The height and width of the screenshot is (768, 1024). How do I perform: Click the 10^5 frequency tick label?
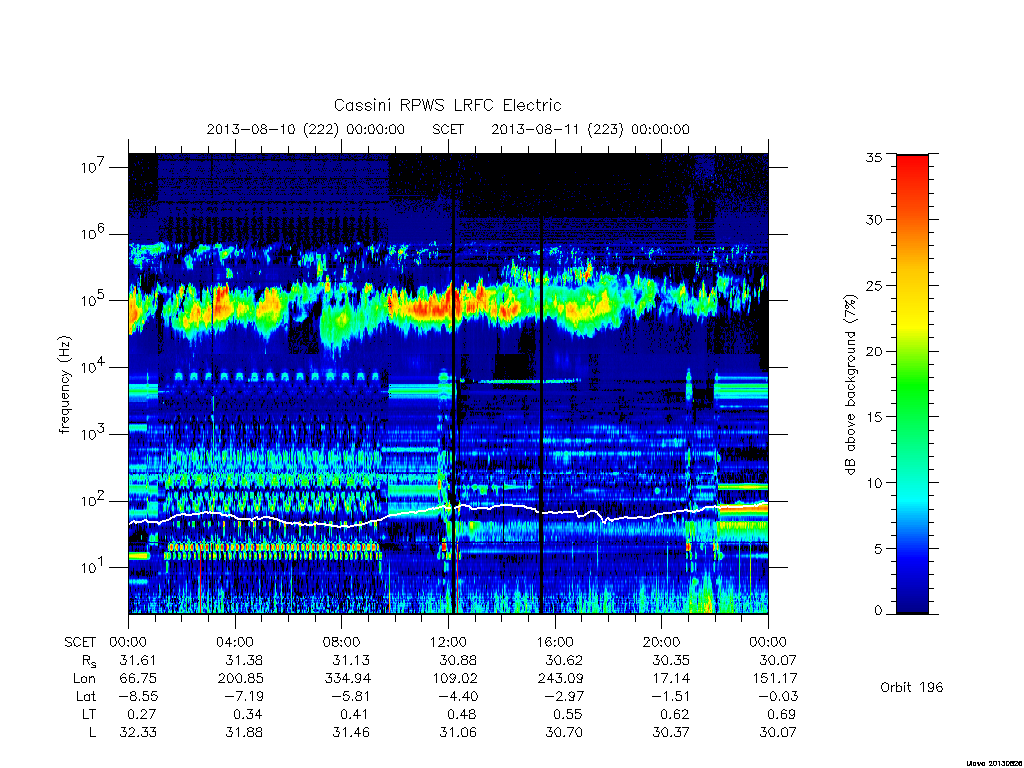coord(93,300)
